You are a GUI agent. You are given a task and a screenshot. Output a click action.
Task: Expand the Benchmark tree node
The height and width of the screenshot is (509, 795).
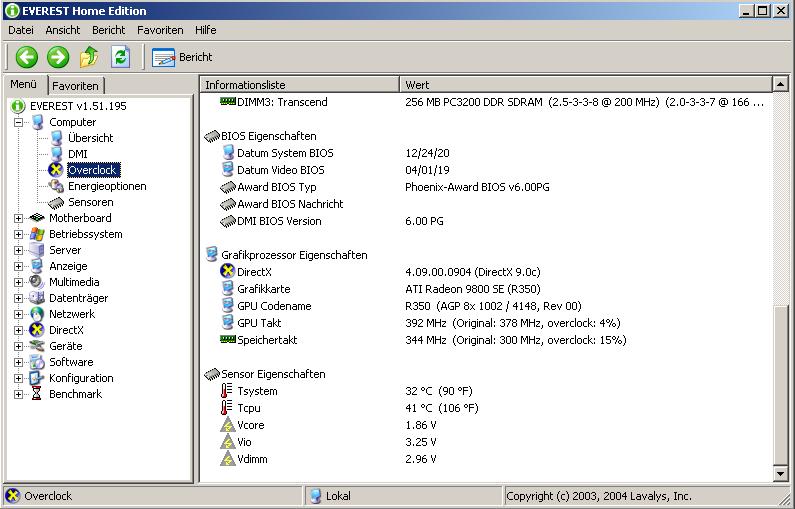pyautogui.click(x=18, y=394)
